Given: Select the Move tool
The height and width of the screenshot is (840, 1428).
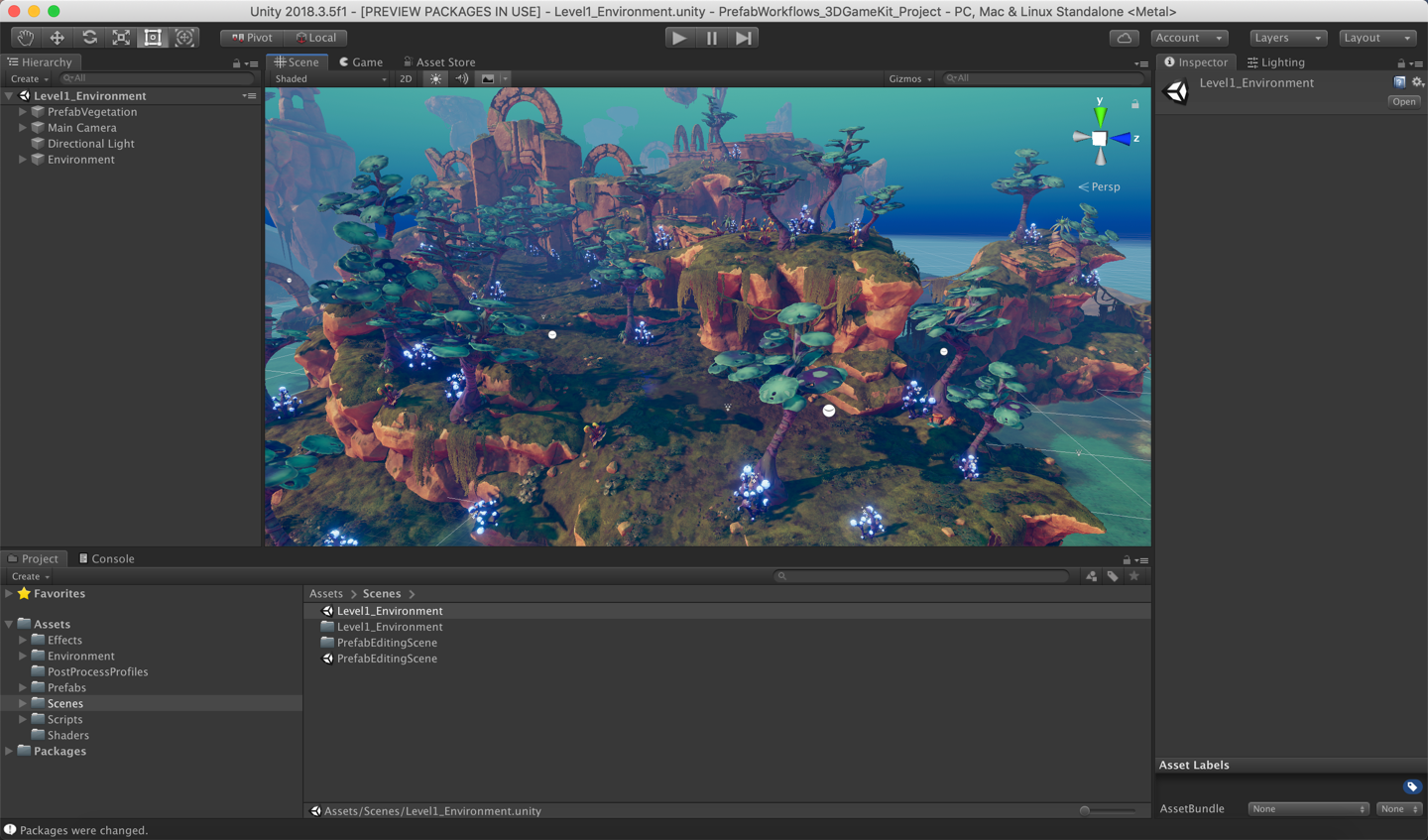Looking at the screenshot, I should [57, 38].
